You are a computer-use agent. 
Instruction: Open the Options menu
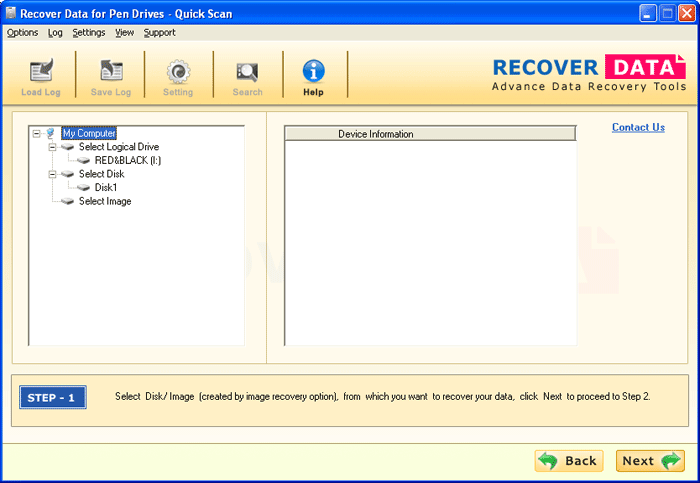pos(22,32)
